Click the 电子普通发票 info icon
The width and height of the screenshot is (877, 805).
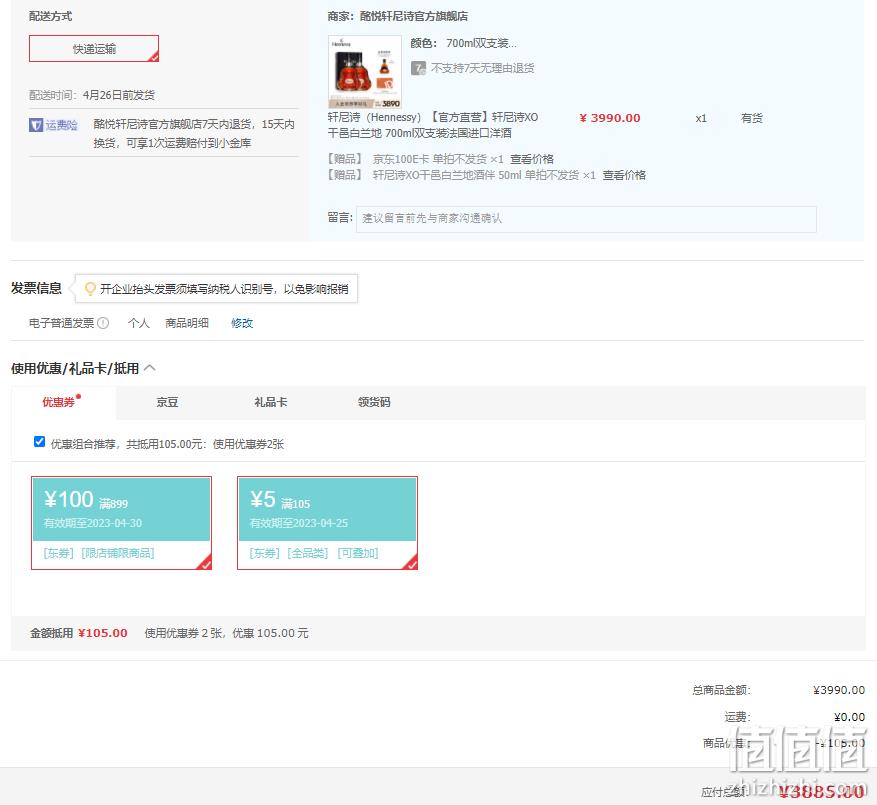[103, 323]
